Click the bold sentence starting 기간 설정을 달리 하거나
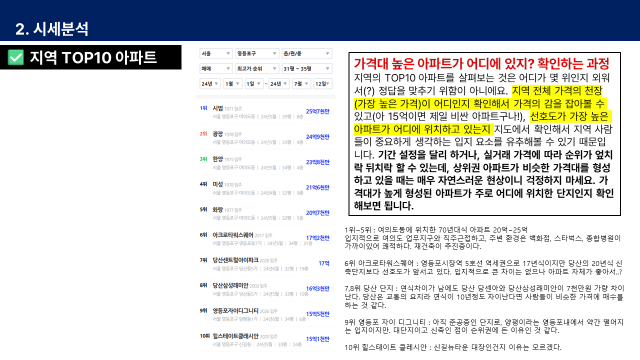640x360 pixels. click(x=484, y=180)
